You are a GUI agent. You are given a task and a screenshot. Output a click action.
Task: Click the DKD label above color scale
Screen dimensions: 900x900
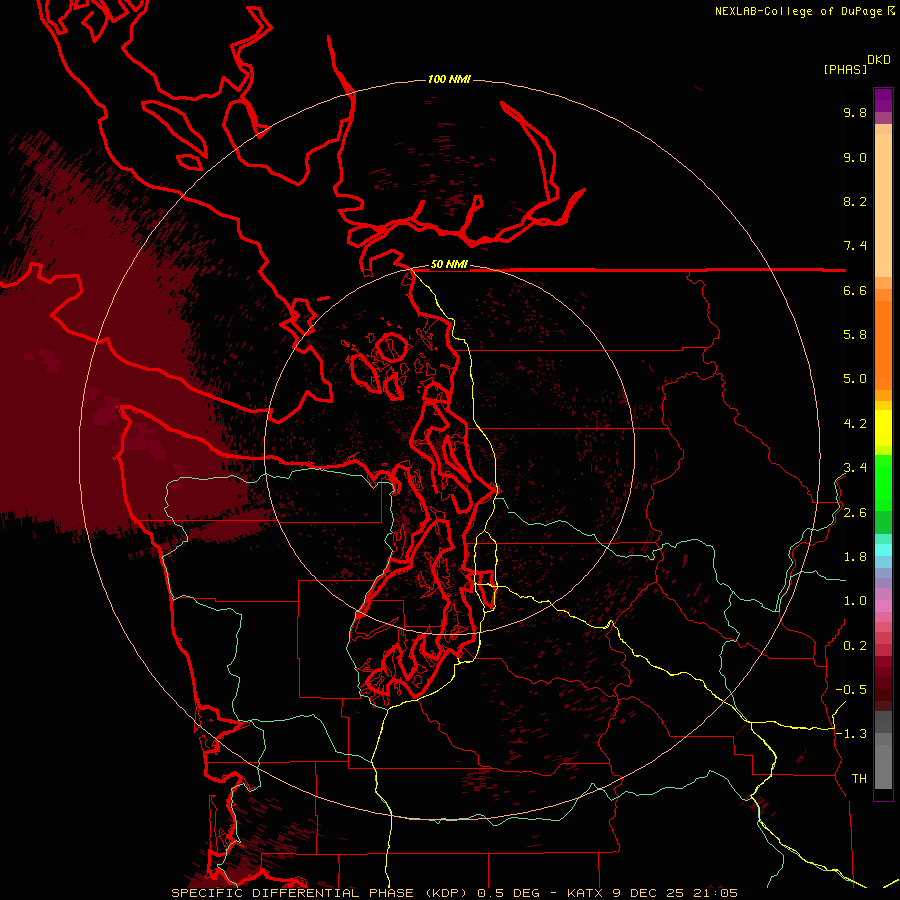point(879,60)
